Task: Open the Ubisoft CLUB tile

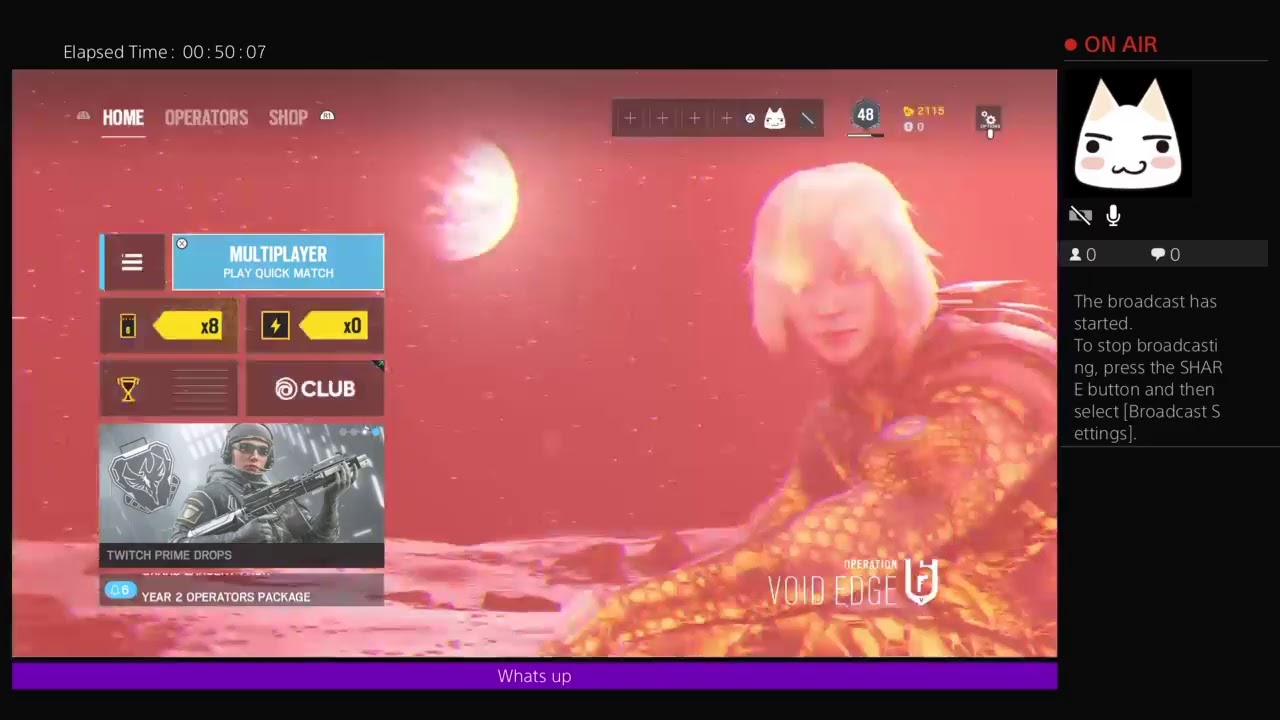Action: click(x=315, y=388)
